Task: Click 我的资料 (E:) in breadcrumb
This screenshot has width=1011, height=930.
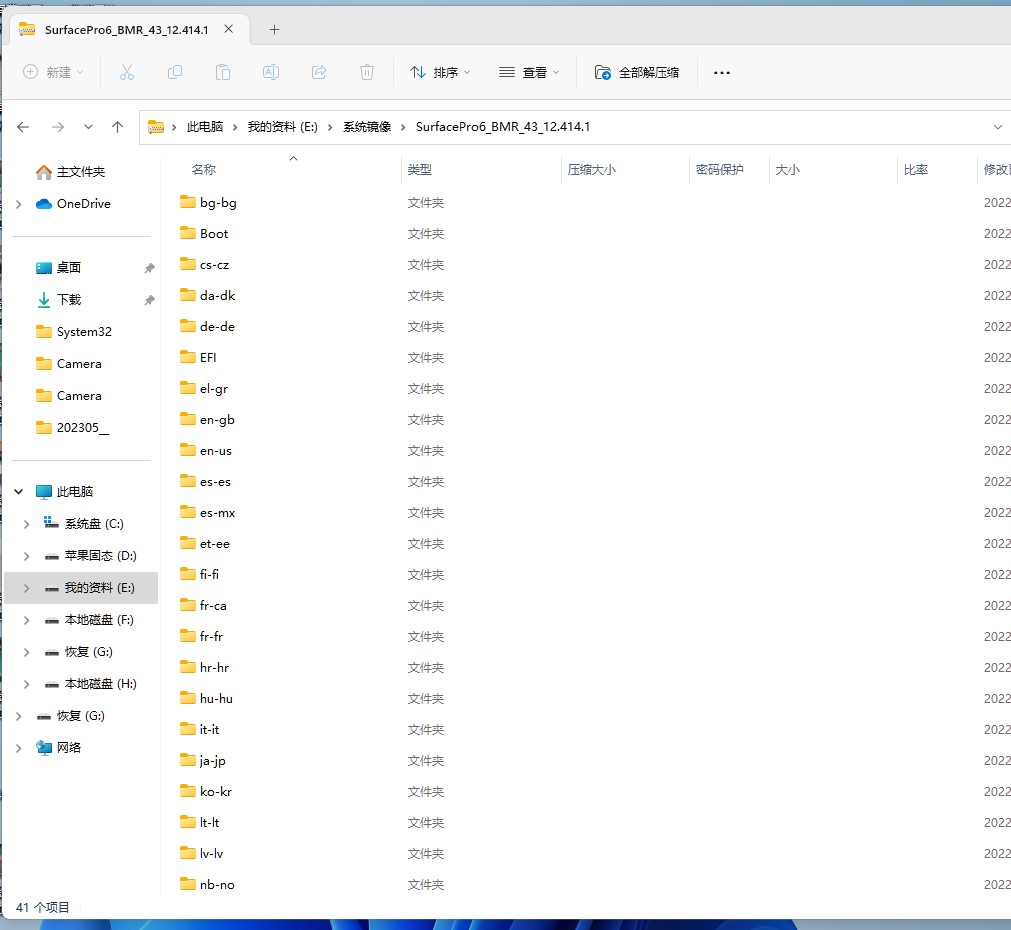Action: (282, 127)
